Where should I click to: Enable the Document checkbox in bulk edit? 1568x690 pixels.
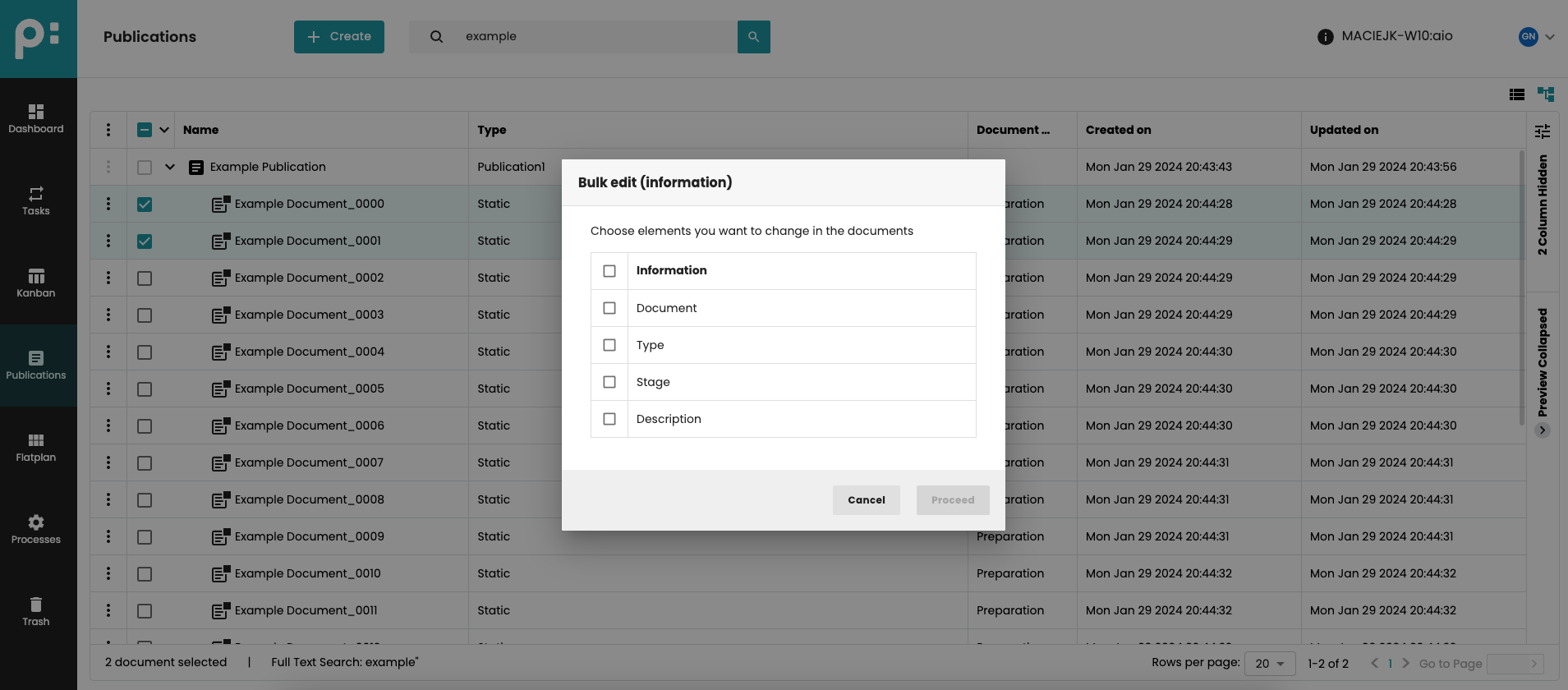tap(609, 308)
